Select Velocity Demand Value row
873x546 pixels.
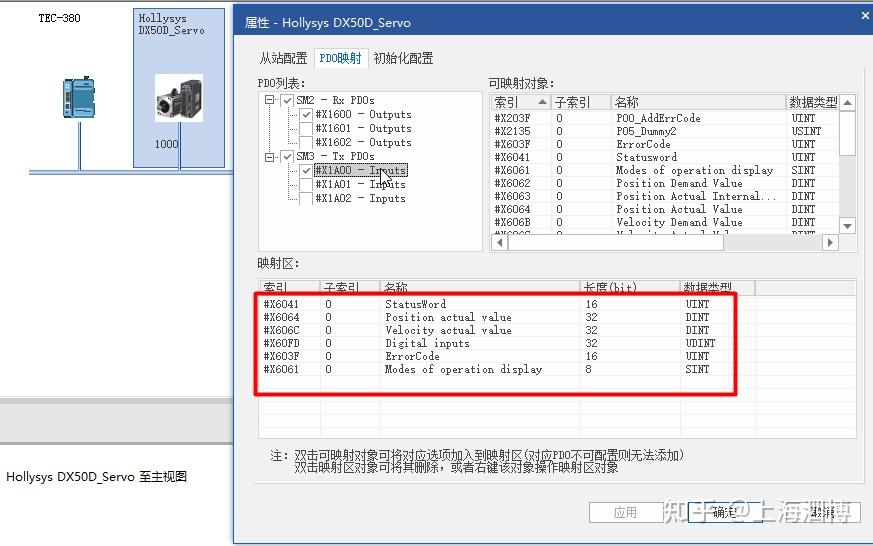(666, 222)
